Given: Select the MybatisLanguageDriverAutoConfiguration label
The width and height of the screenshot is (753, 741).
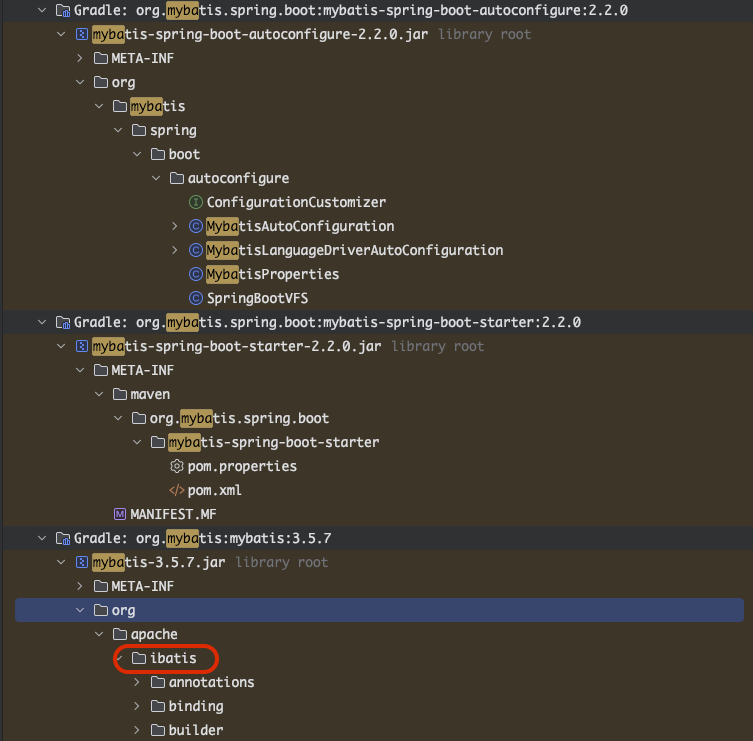Looking at the screenshot, I should coord(355,250).
